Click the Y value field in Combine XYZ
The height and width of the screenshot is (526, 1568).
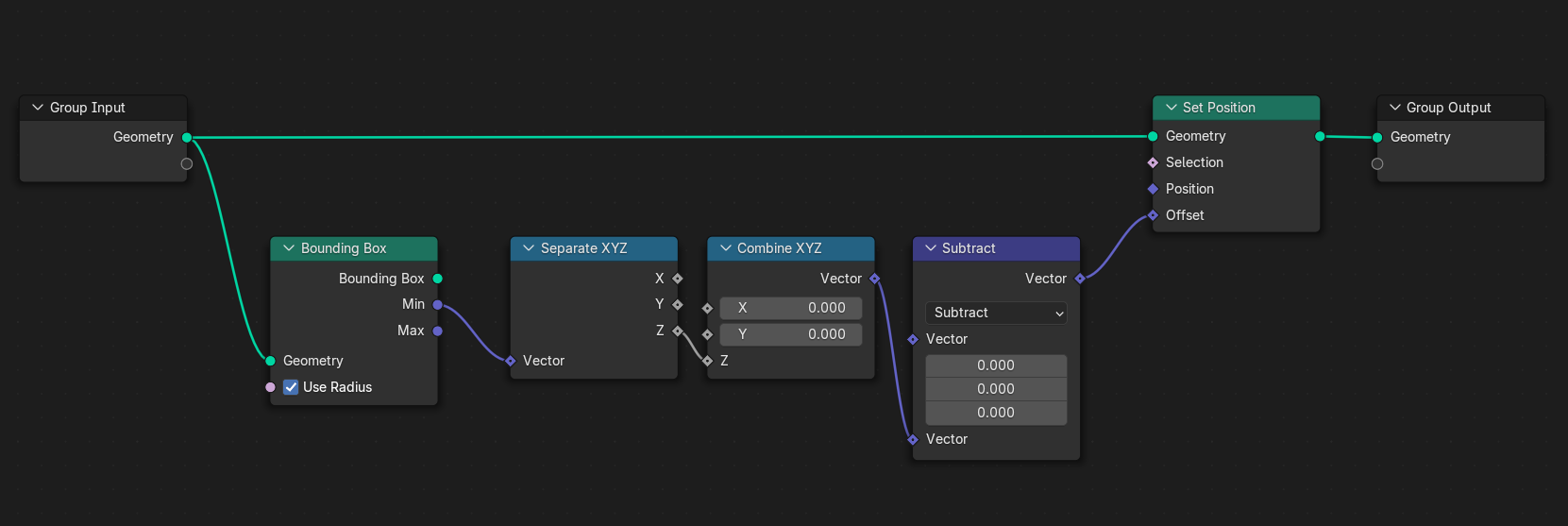pos(790,334)
